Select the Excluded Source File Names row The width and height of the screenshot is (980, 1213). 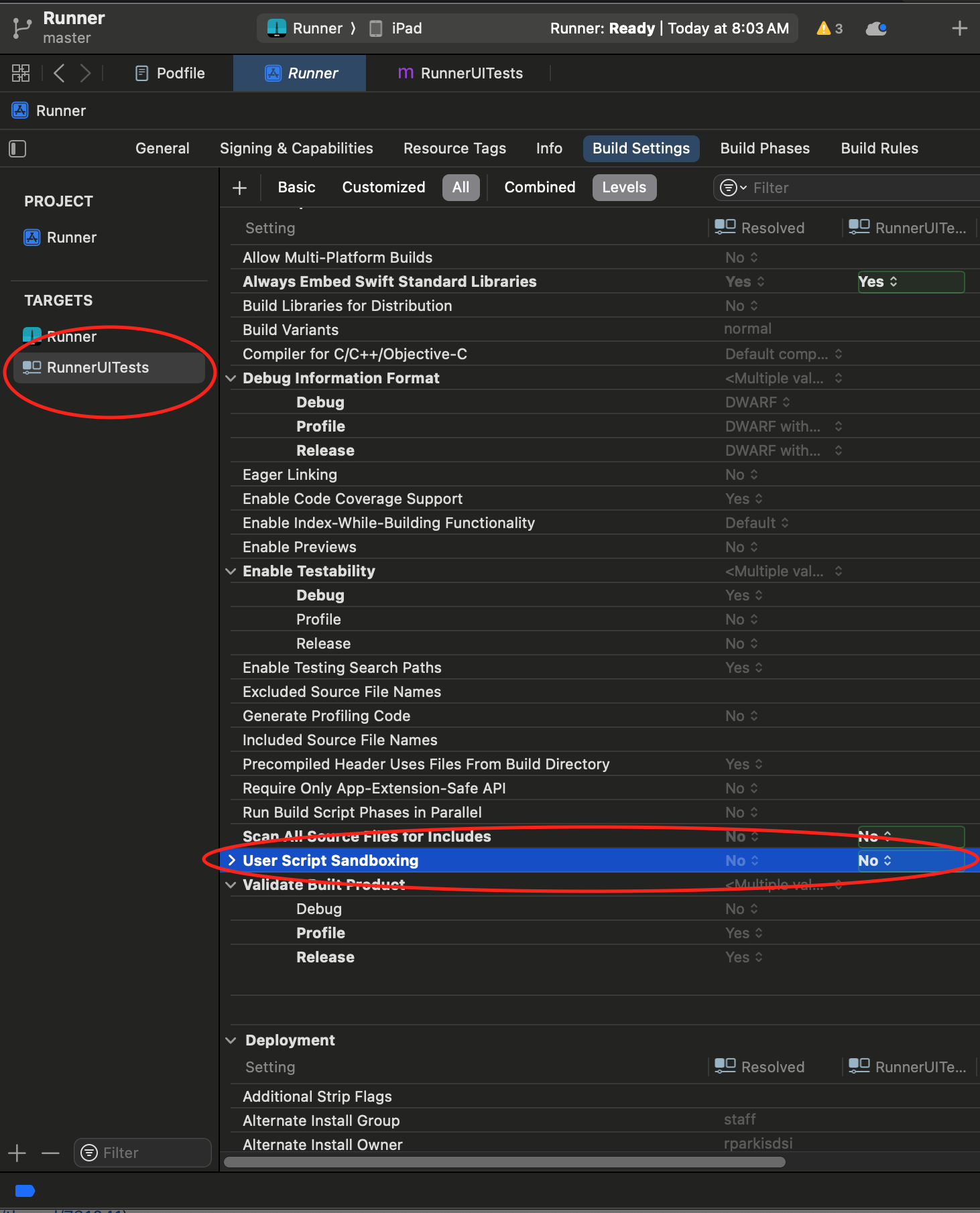[x=605, y=692]
